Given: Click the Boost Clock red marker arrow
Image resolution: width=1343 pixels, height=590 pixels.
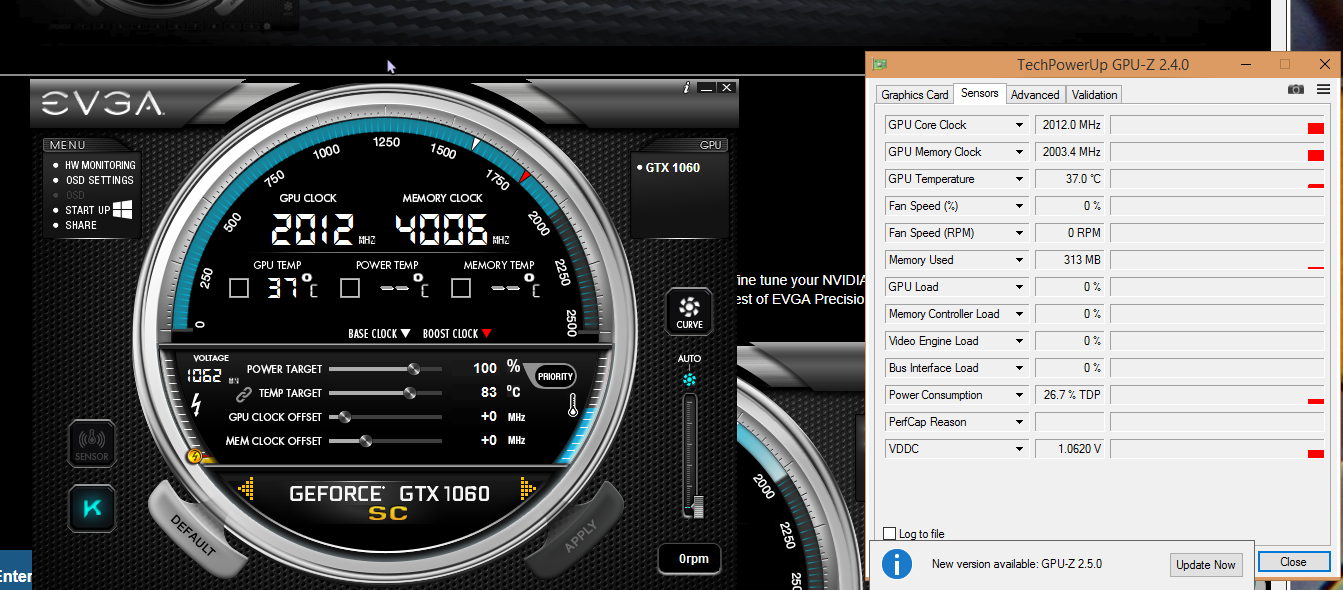Looking at the screenshot, I should pos(486,334).
